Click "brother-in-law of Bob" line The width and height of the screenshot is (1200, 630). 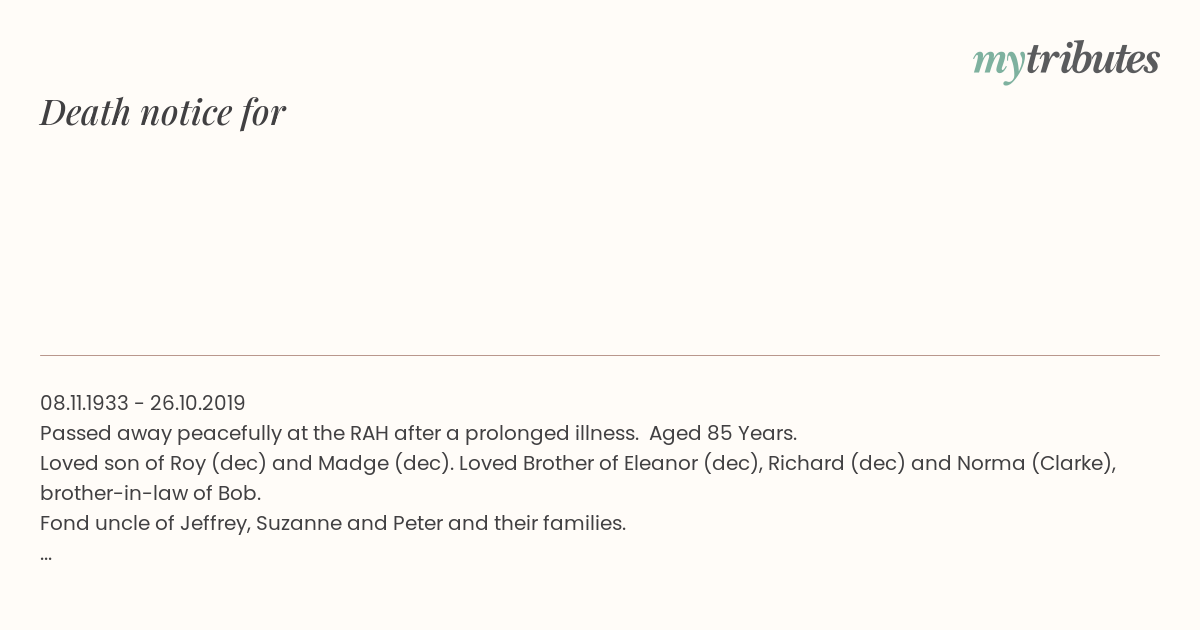[x=150, y=494]
